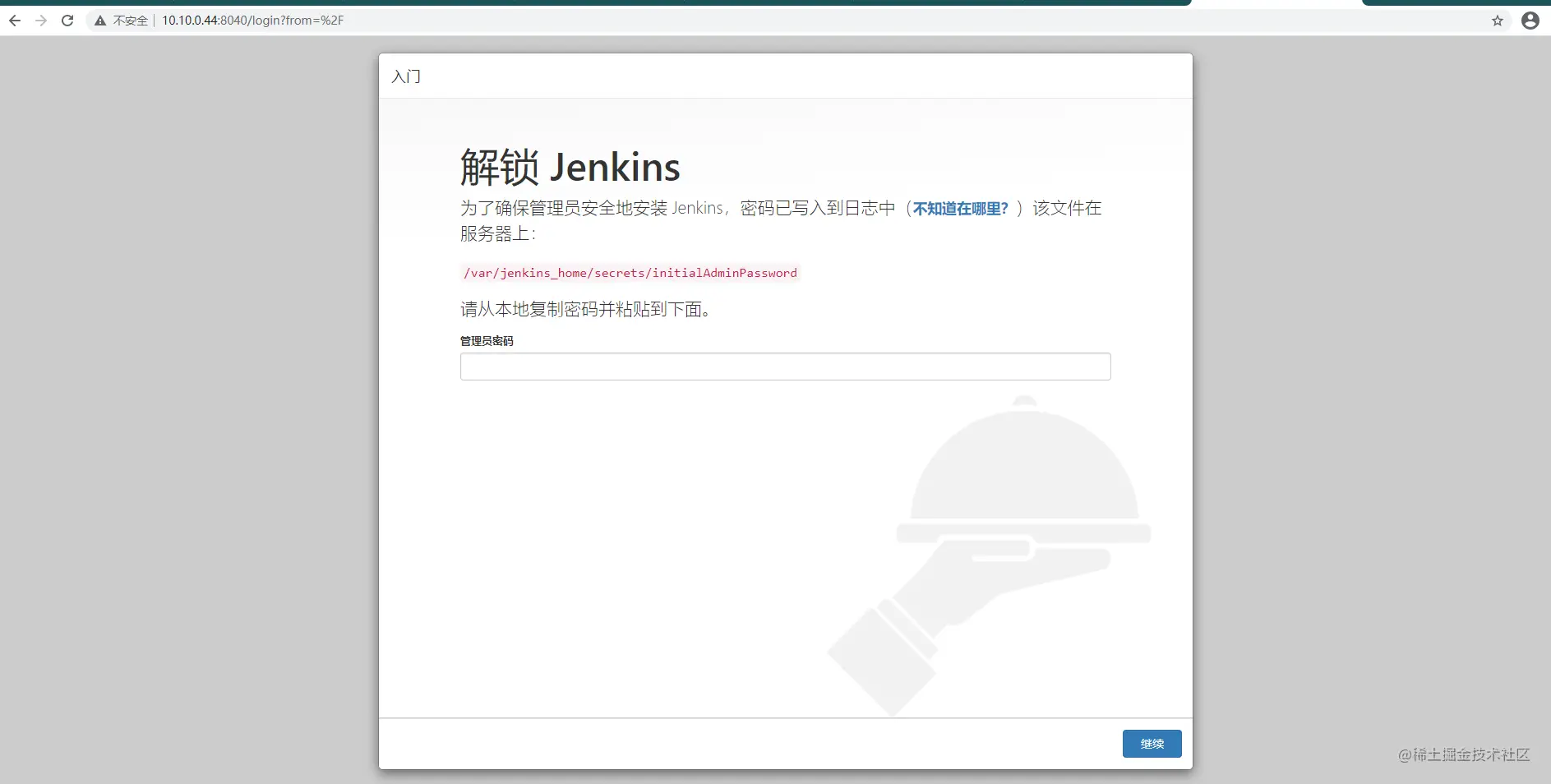
Task: Click the 入门 dialog title
Action: (x=406, y=76)
